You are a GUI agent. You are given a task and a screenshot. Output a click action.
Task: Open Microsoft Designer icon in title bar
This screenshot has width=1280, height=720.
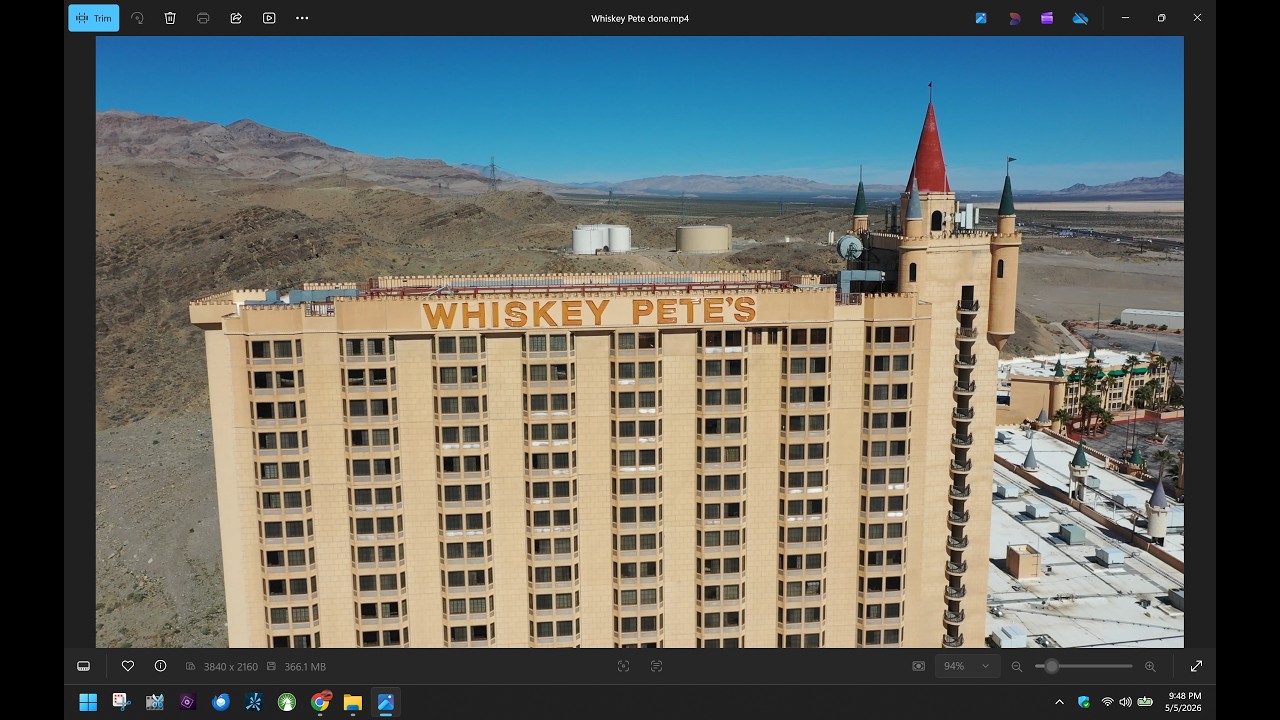[1014, 18]
